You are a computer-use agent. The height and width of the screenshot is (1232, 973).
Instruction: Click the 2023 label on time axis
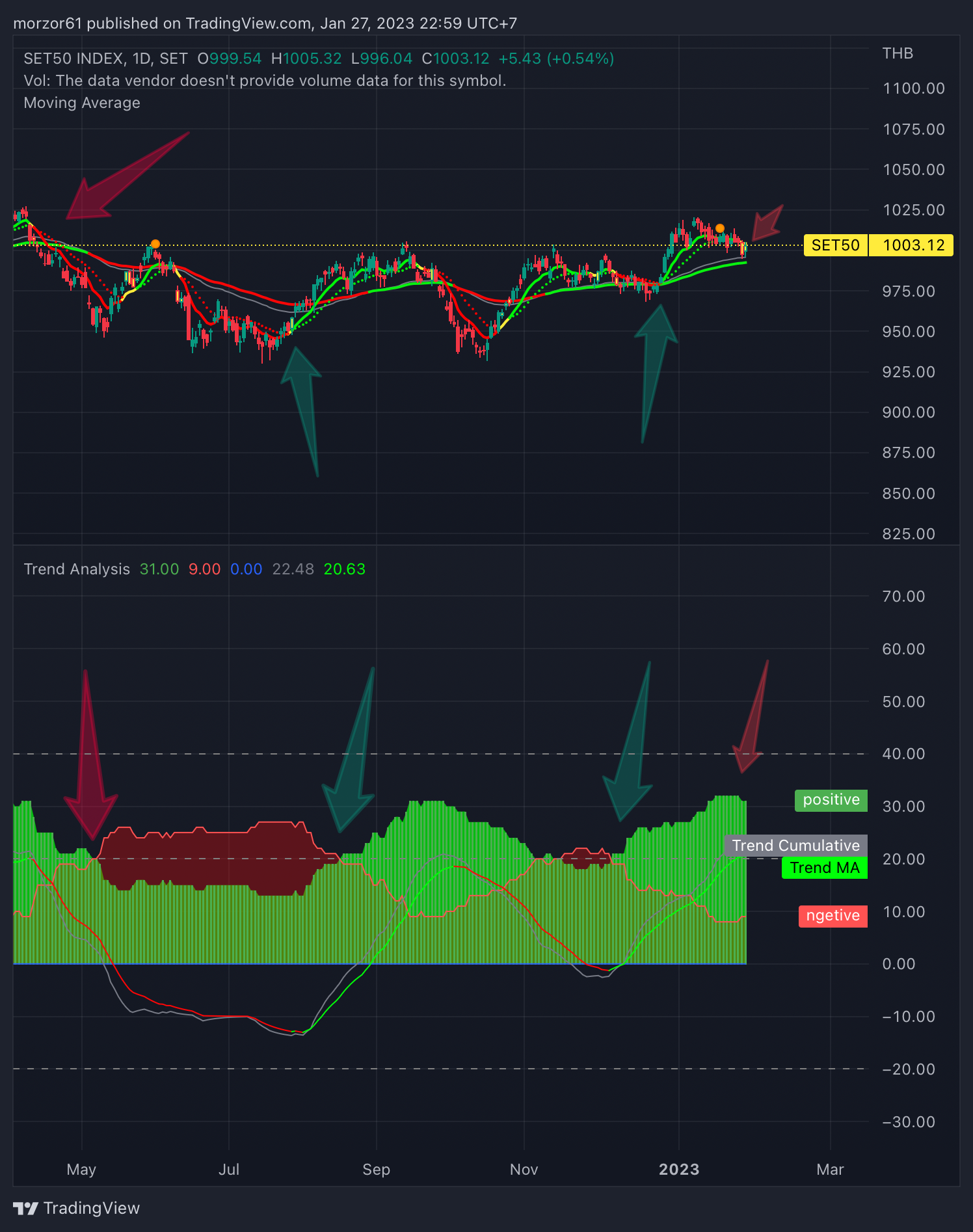tap(679, 1170)
